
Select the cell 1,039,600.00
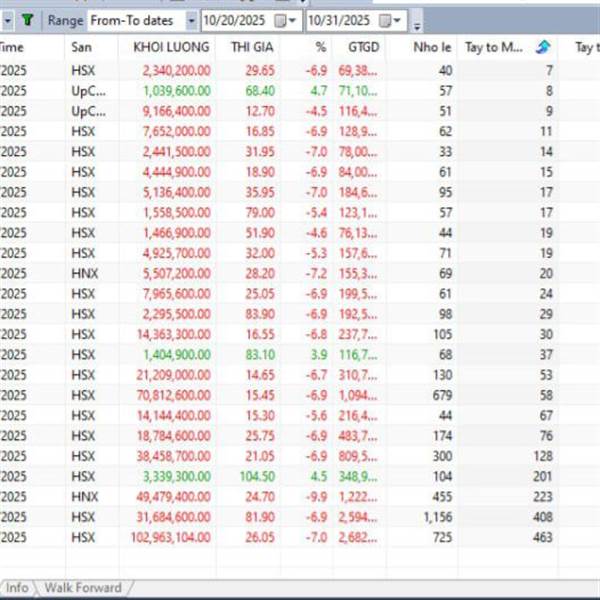176,91
